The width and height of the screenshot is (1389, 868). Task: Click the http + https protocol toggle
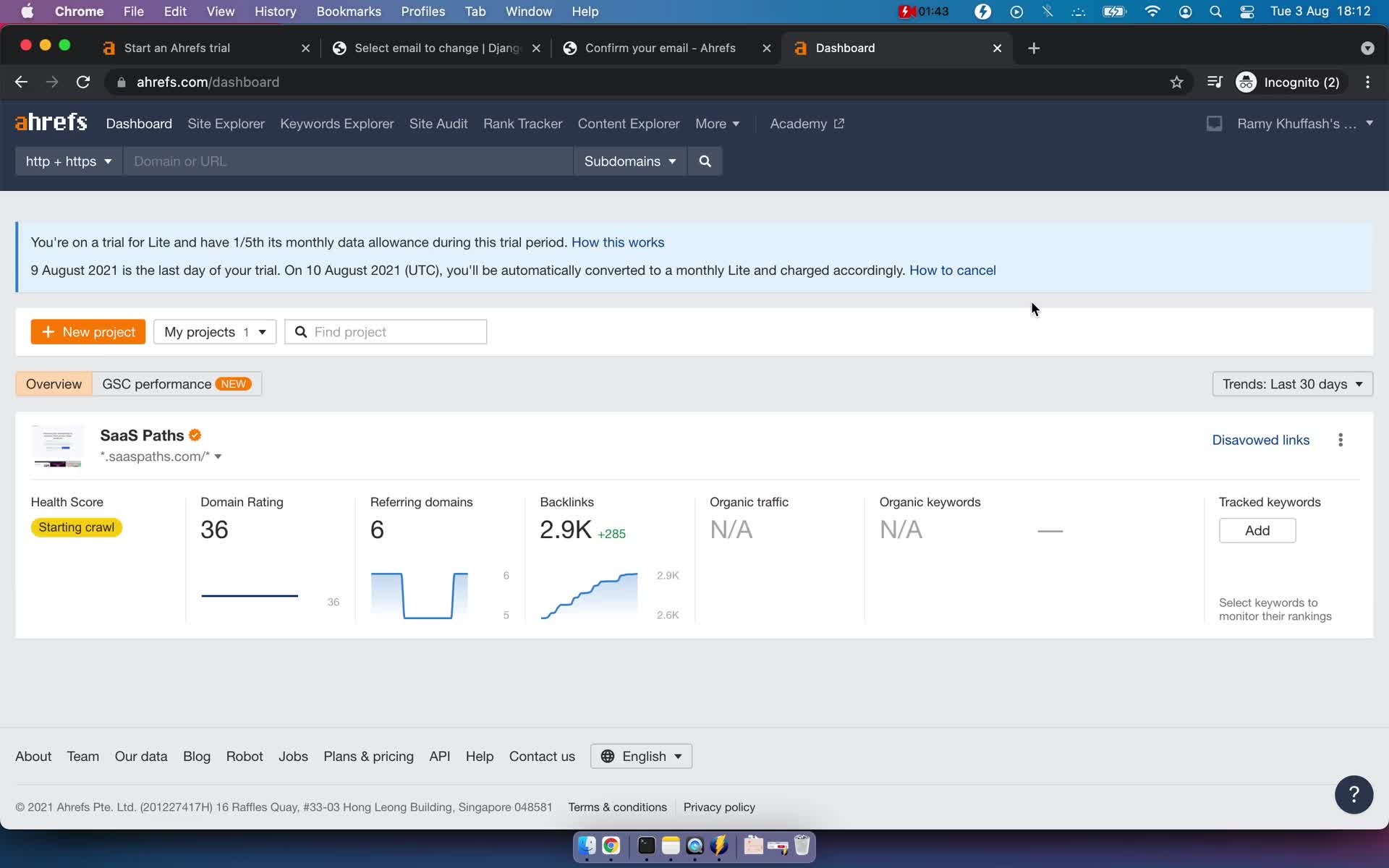click(x=67, y=161)
